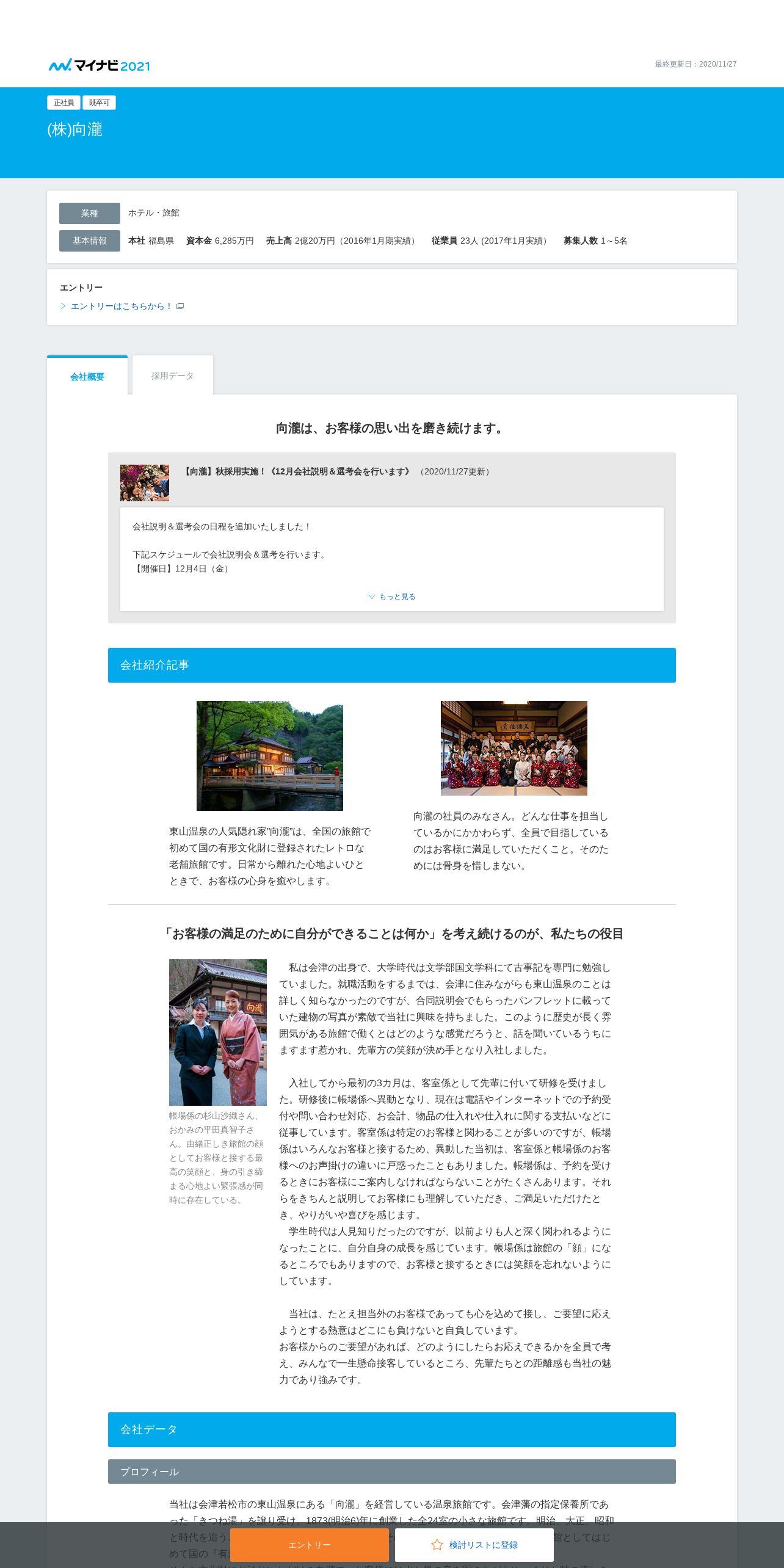The width and height of the screenshot is (784, 1568).
Task: Click the orange エントリー button
Action: [310, 1545]
